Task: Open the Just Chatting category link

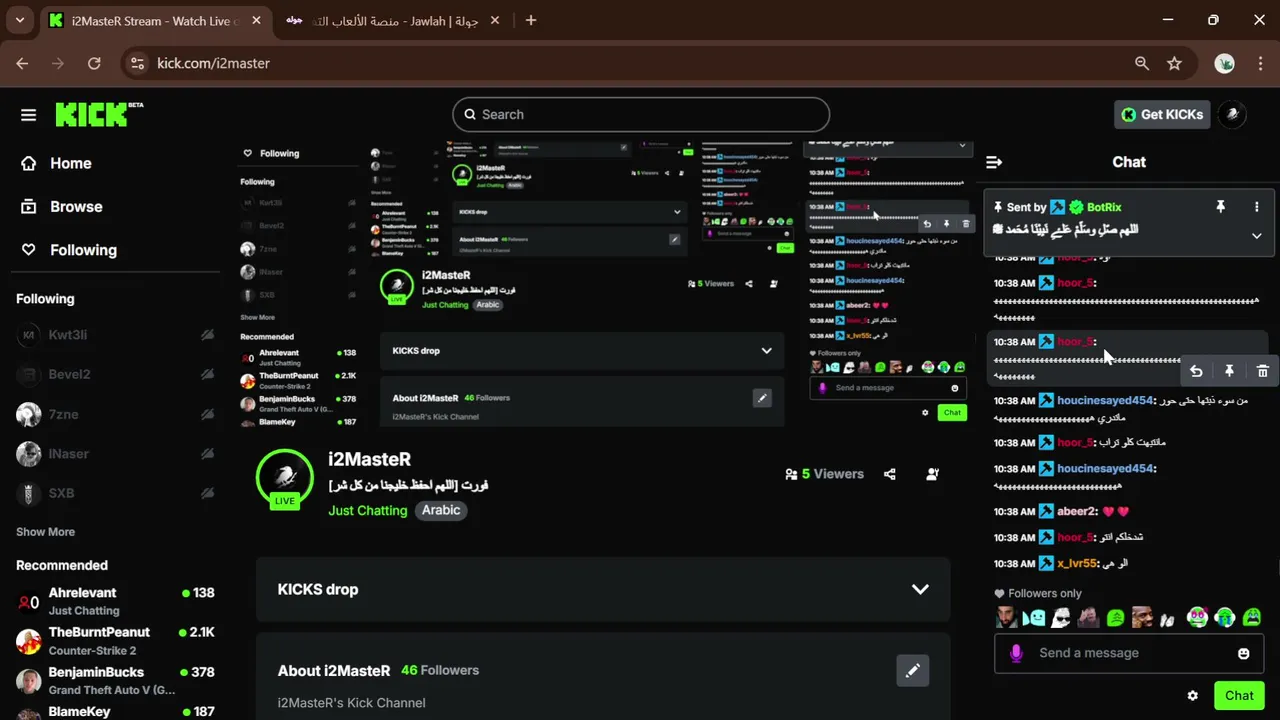Action: [368, 510]
